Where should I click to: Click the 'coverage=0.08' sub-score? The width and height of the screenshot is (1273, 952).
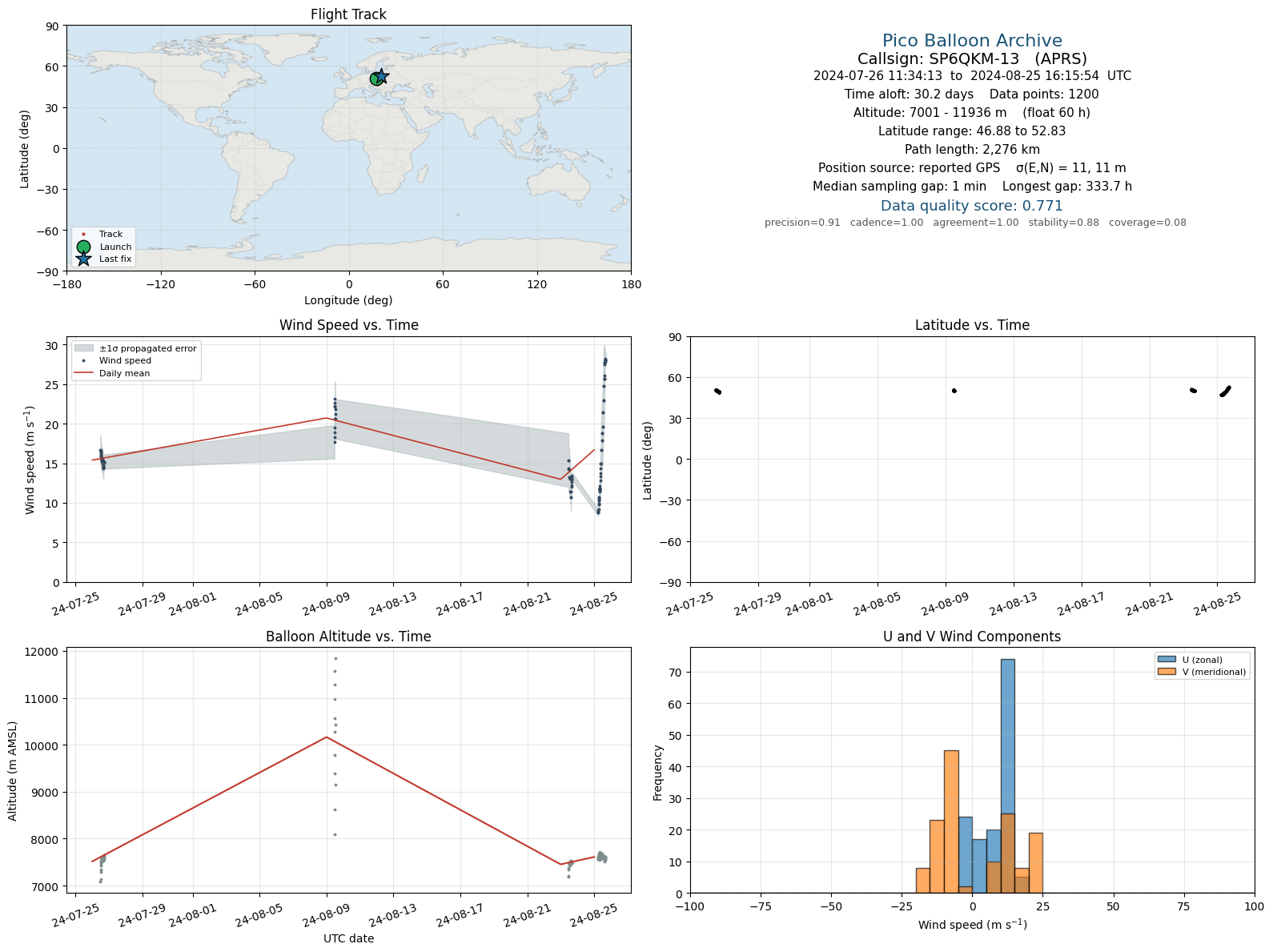[x=1147, y=223]
